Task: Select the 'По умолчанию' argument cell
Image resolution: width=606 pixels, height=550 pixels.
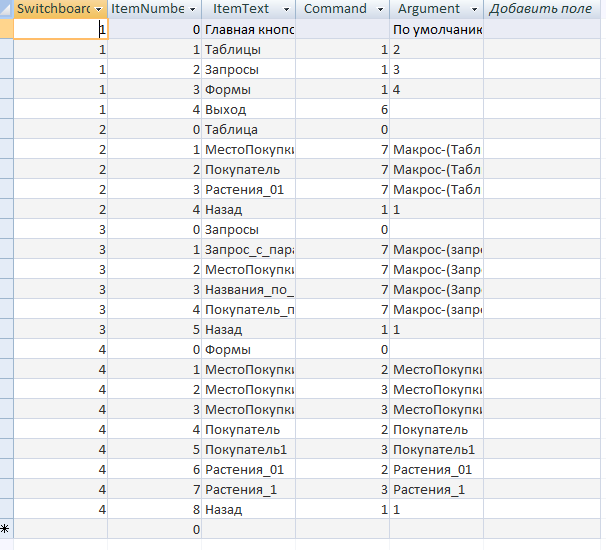Action: point(437,29)
